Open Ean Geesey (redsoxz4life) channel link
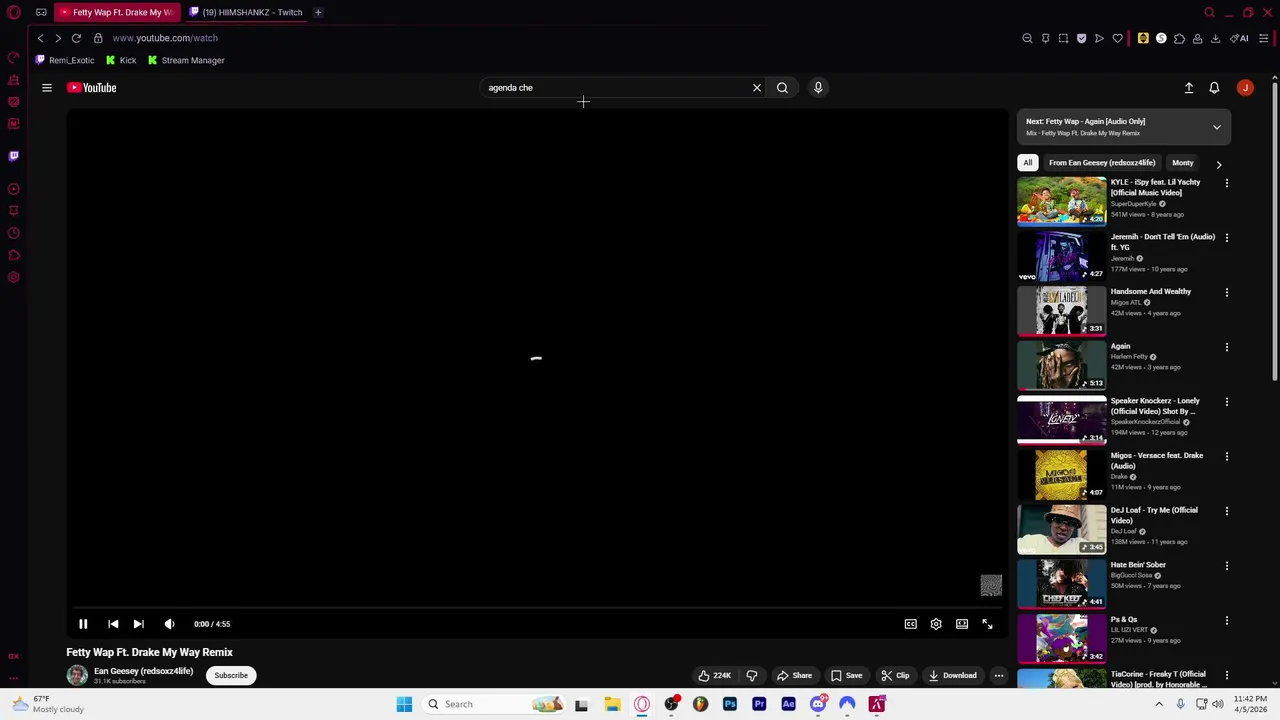This screenshot has height=720, width=1280. tap(143, 671)
